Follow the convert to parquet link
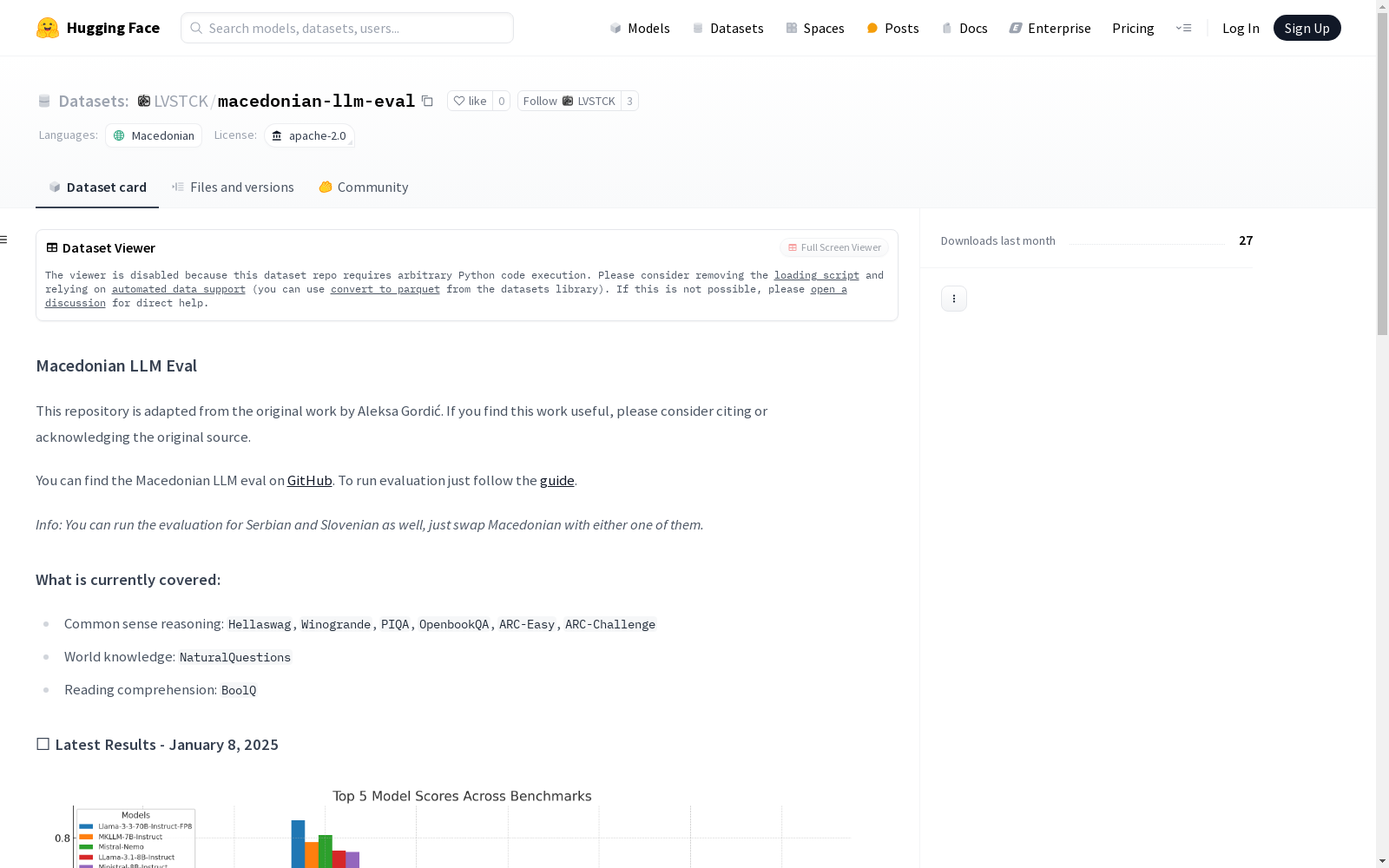1389x868 pixels. [385, 289]
